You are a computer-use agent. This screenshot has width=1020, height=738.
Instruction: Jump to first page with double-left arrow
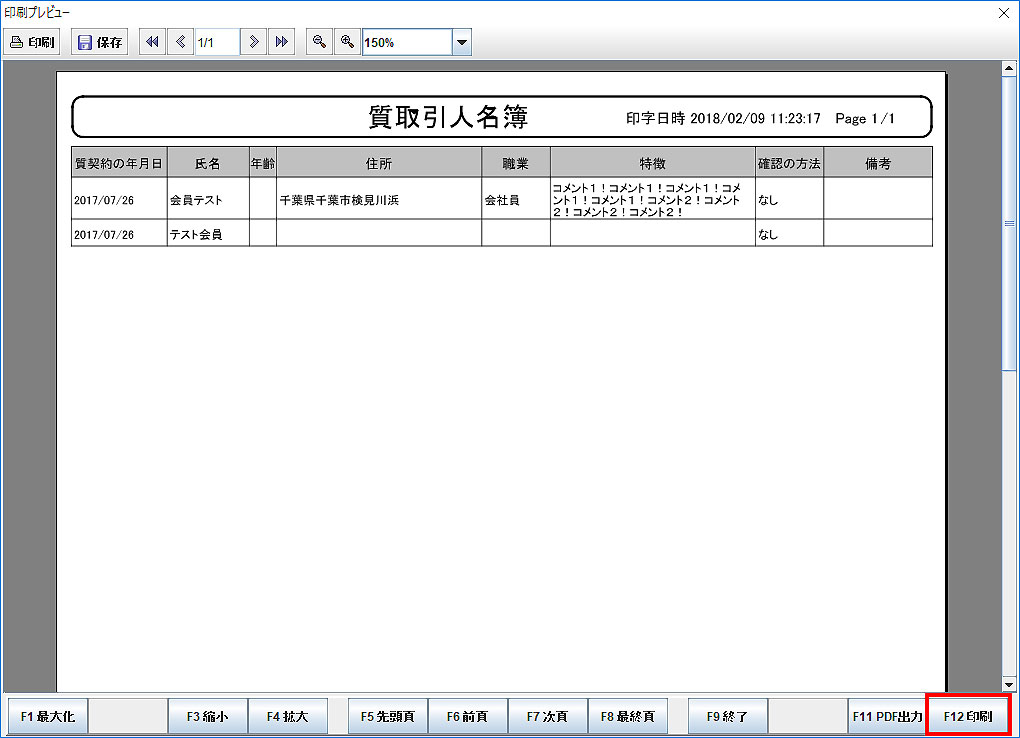point(152,42)
